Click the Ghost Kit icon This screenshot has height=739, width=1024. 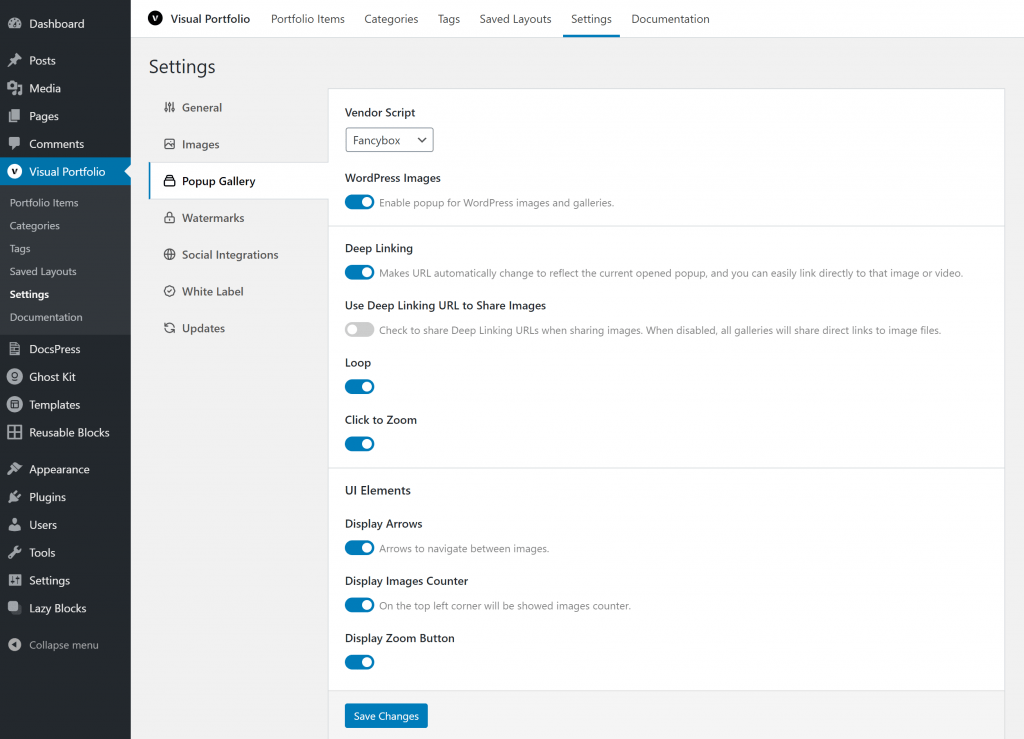coord(14,377)
